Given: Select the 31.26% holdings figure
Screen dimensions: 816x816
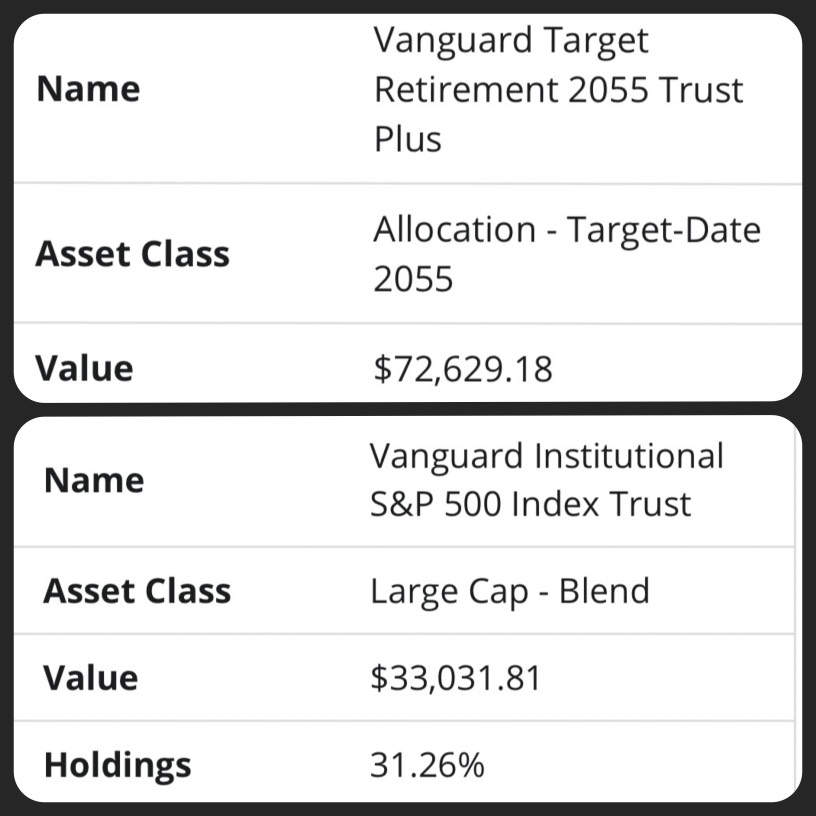Looking at the screenshot, I should pos(427,765).
